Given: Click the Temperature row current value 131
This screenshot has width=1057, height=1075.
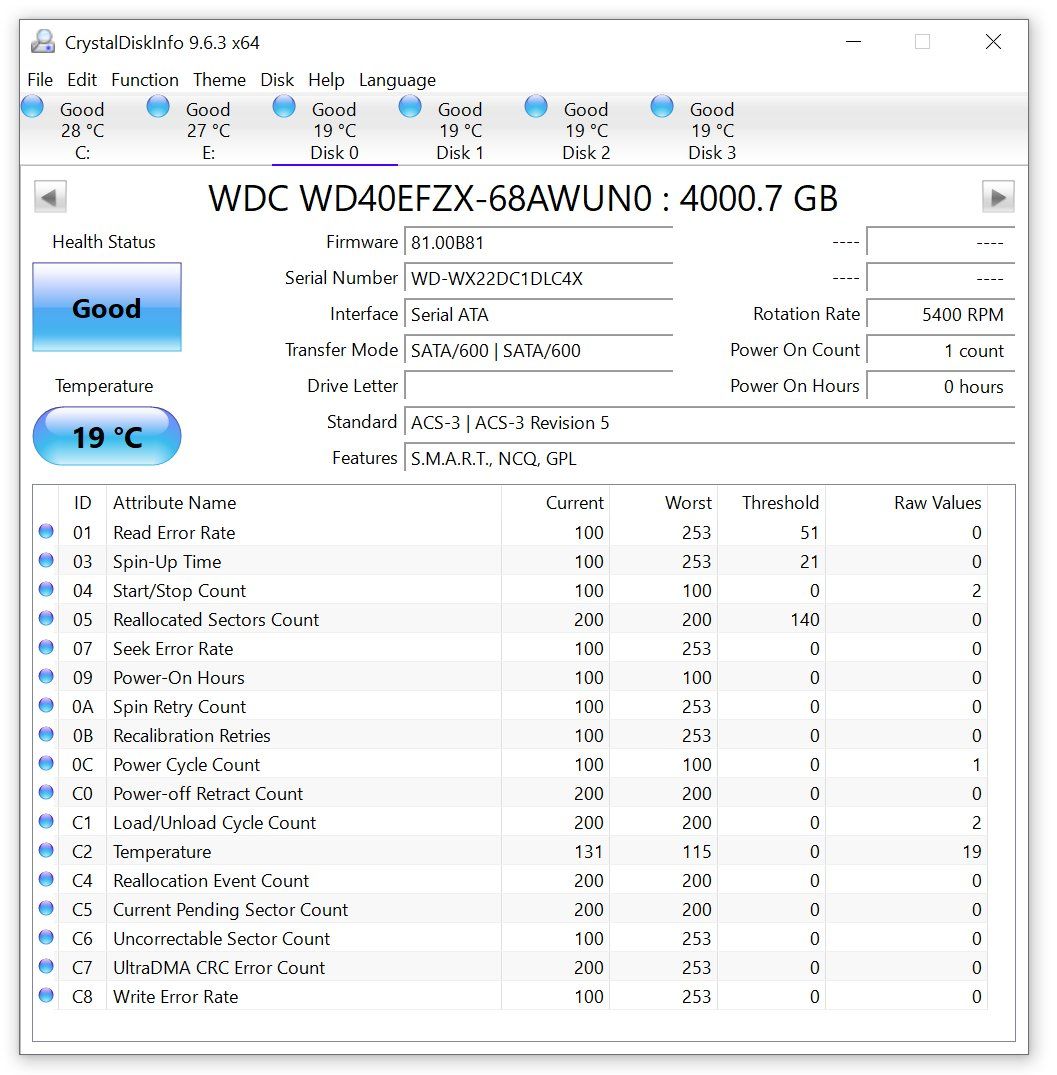Looking at the screenshot, I should 589,851.
